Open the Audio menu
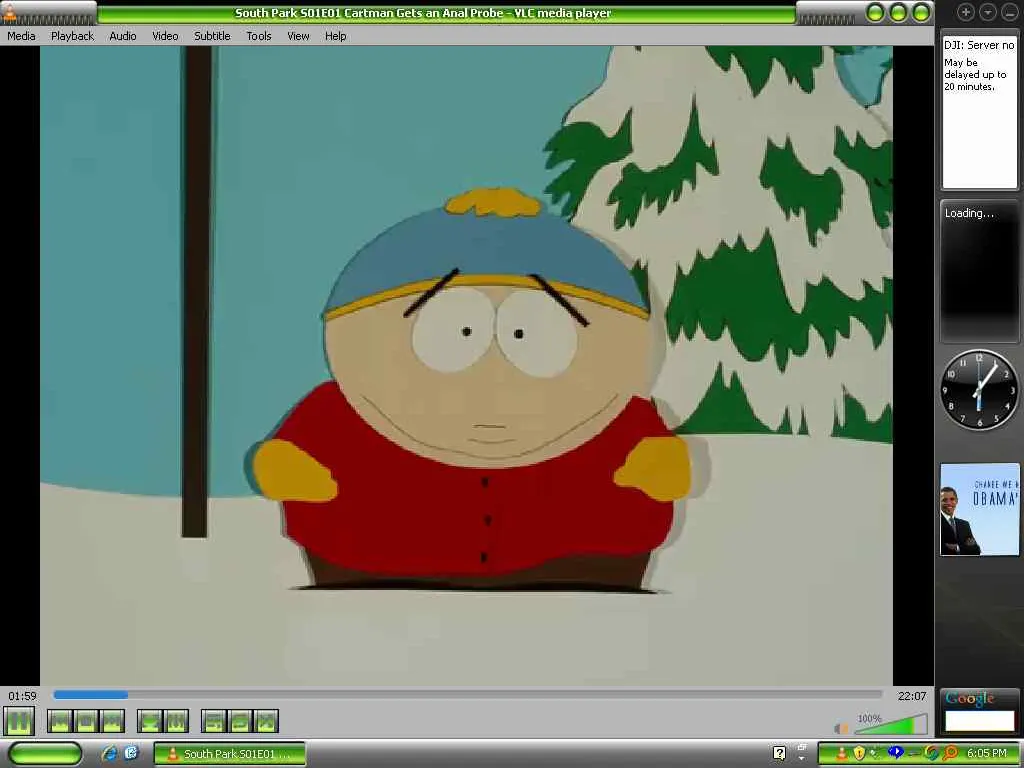This screenshot has width=1024, height=768. pos(123,36)
